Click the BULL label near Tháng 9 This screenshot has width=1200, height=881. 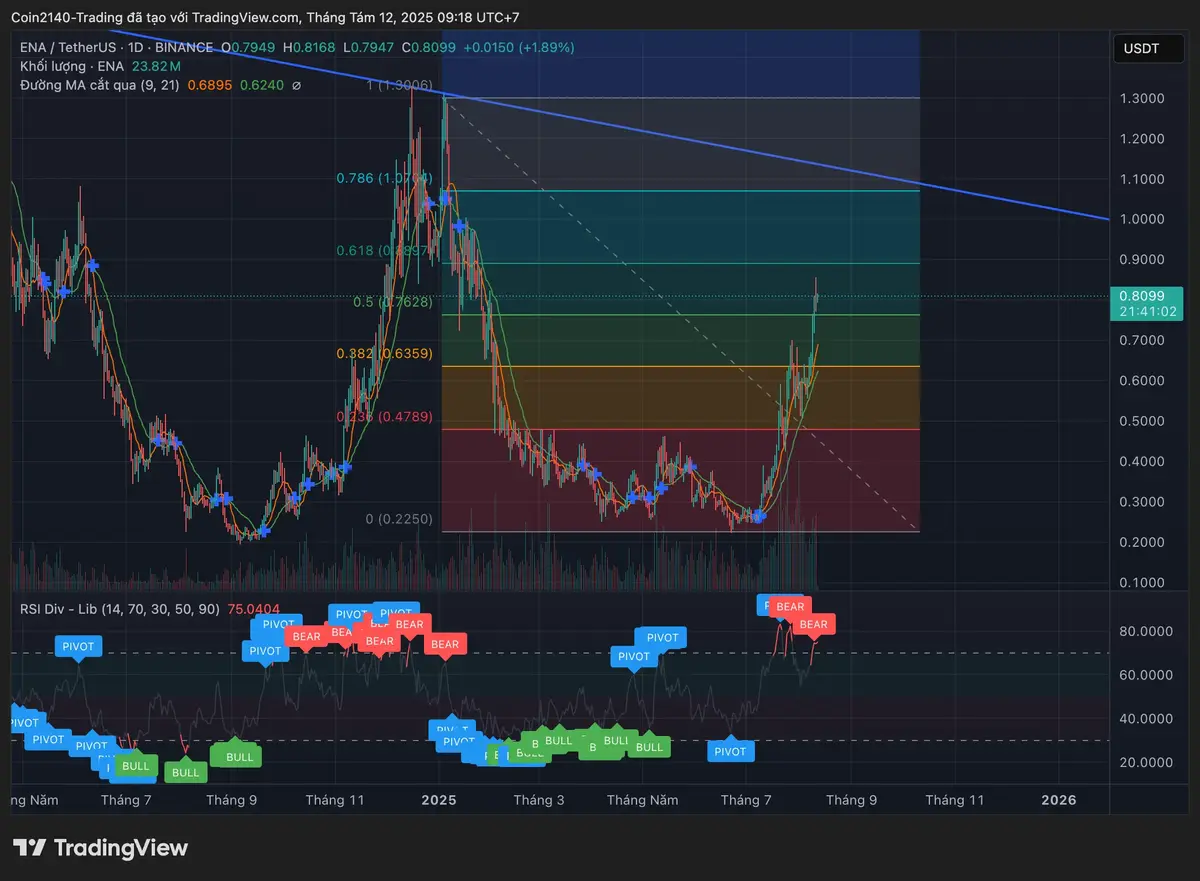coord(239,757)
